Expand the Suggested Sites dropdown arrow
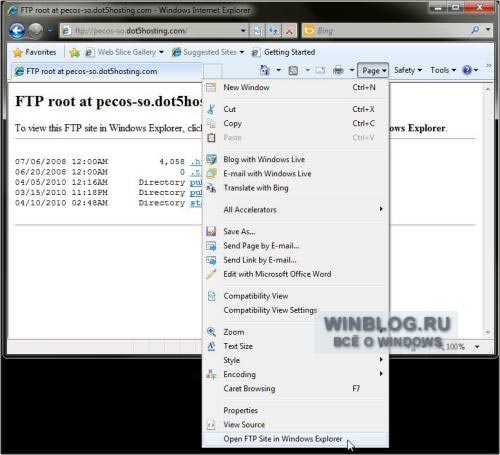The width and height of the screenshot is (500, 455). point(242,52)
